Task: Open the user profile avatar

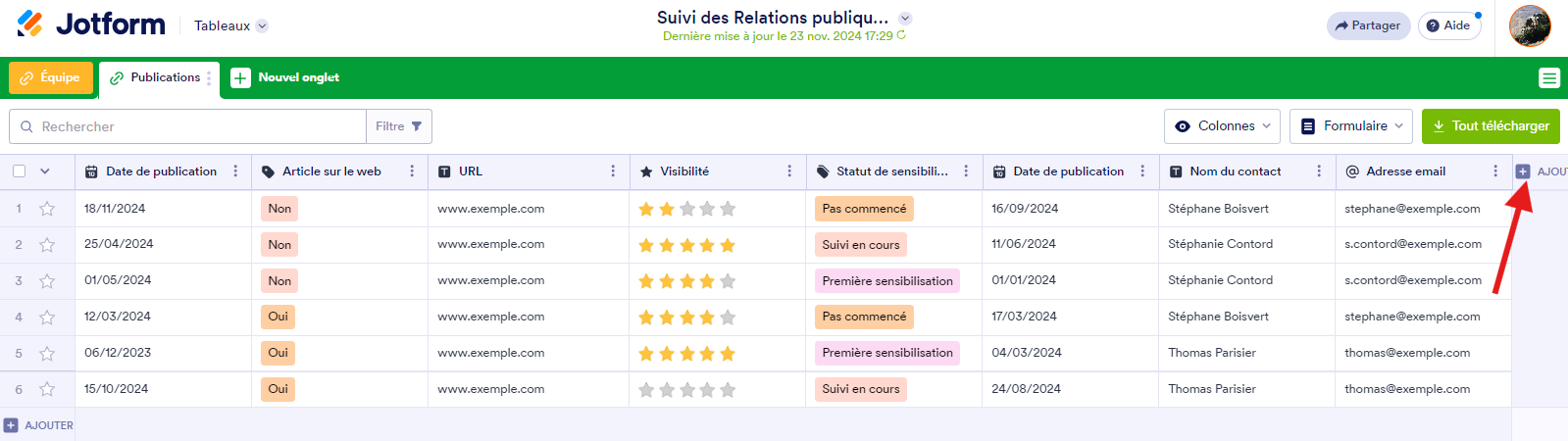Action: pyautogui.click(x=1530, y=25)
